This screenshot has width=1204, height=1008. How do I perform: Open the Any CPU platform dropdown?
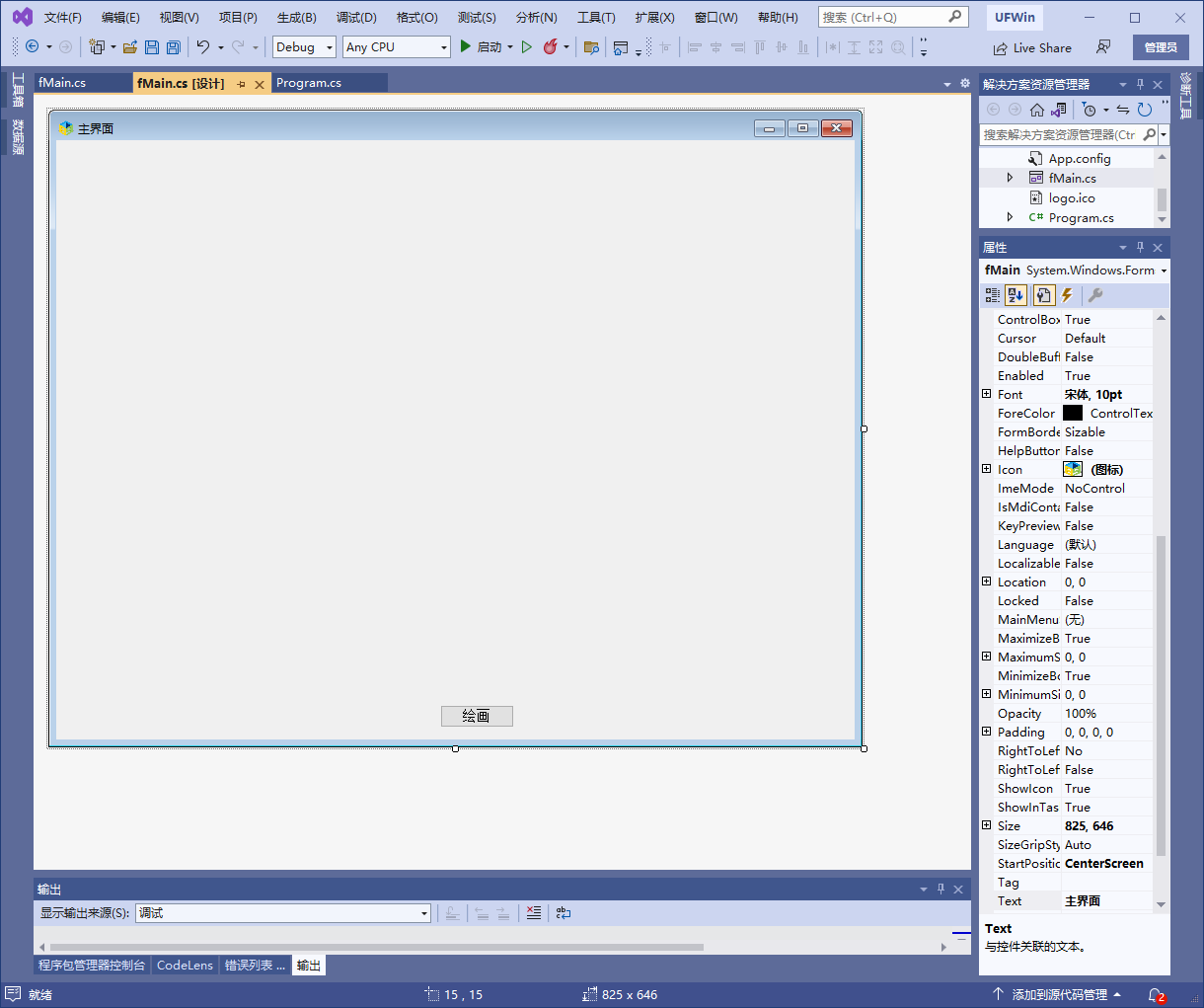click(x=444, y=47)
